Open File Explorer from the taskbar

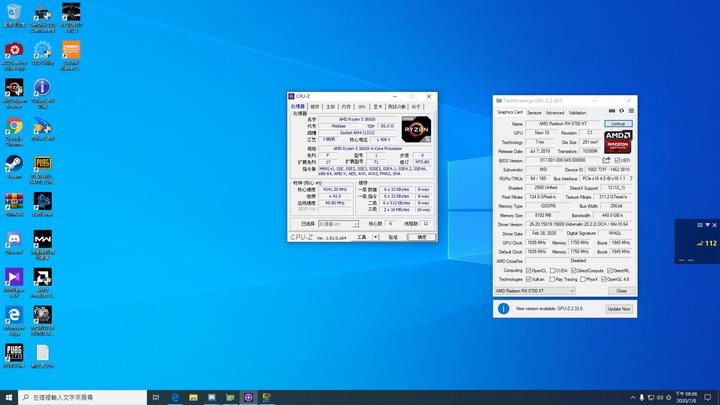(x=193, y=397)
